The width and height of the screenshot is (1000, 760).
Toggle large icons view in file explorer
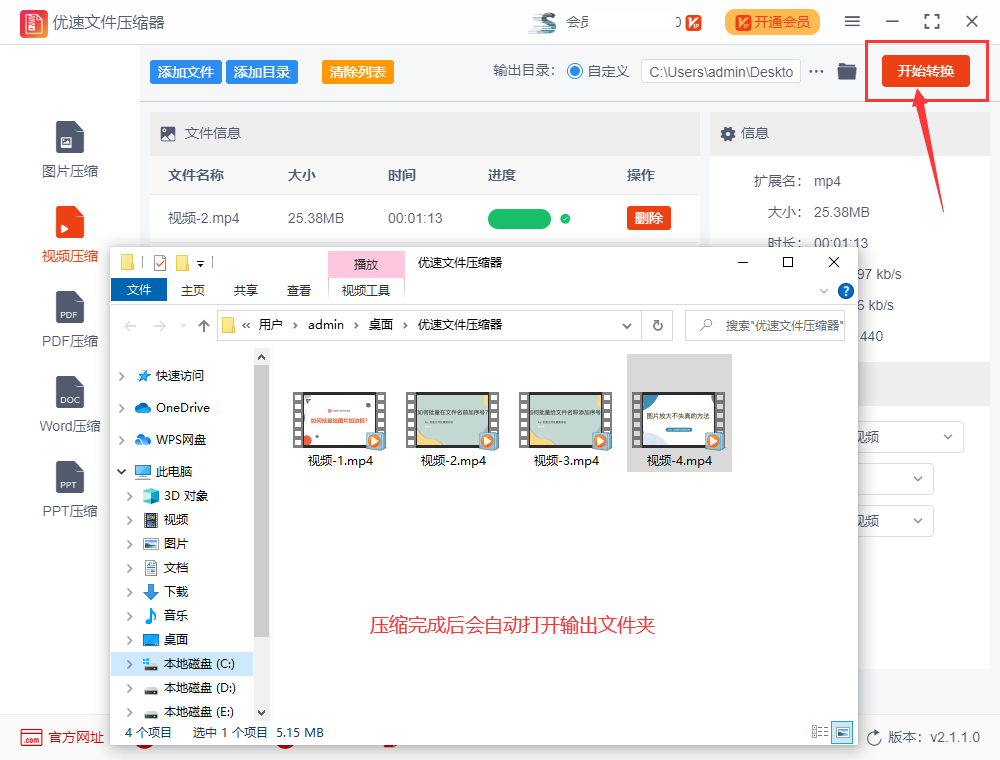(x=842, y=732)
